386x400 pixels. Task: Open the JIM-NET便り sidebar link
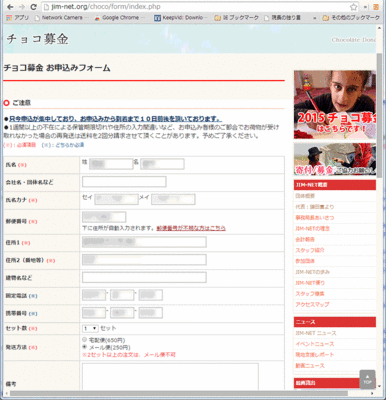(x=310, y=283)
